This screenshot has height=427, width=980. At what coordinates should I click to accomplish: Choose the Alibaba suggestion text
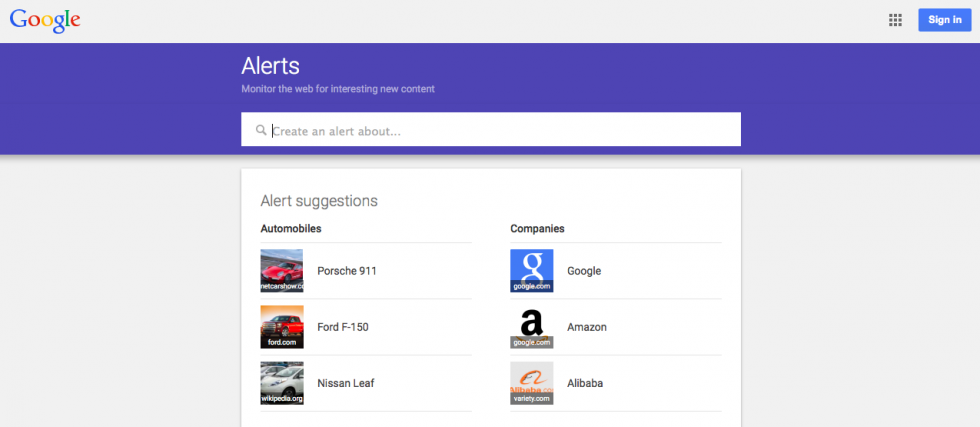click(x=585, y=383)
